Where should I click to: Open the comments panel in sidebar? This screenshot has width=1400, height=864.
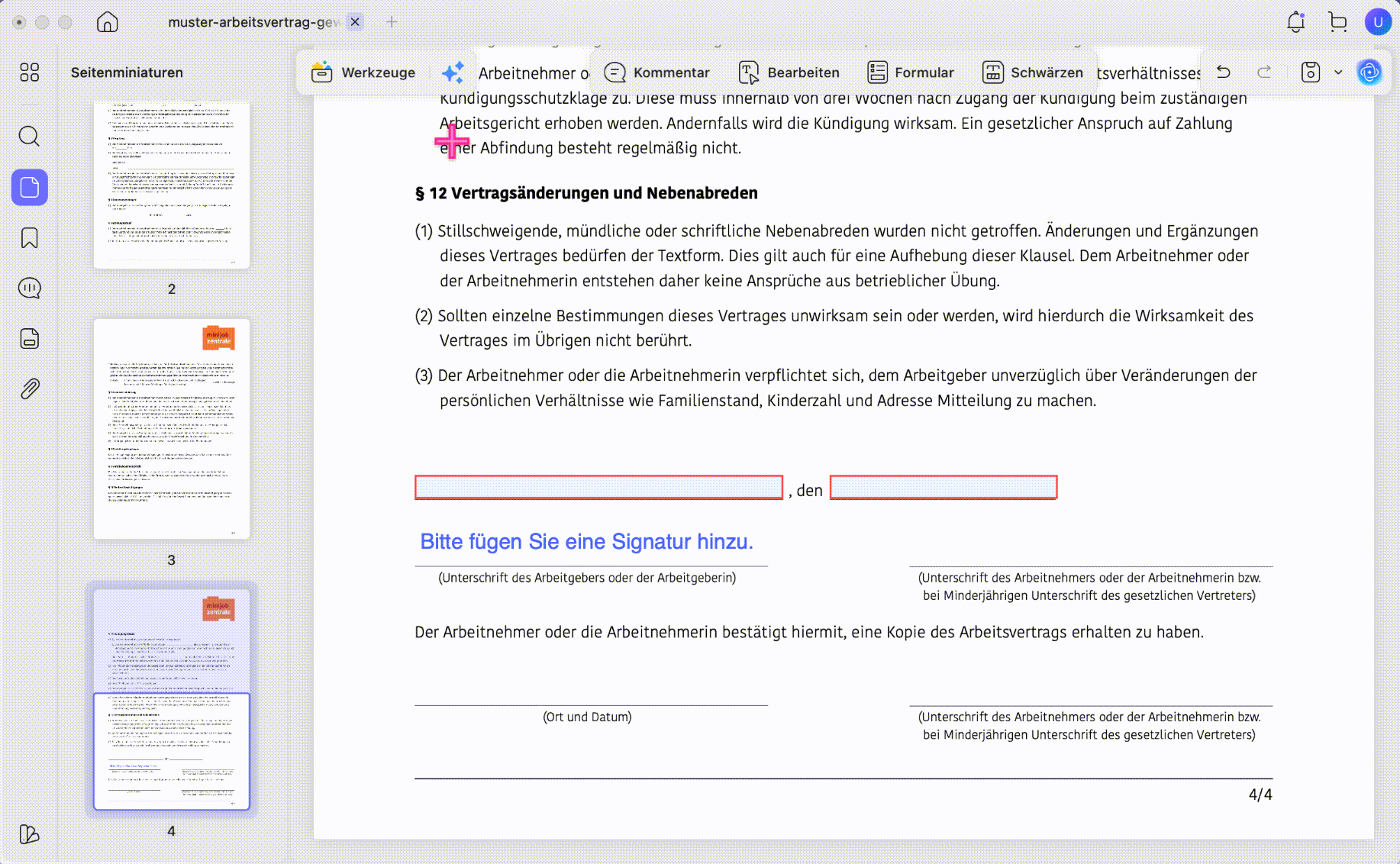point(30,289)
